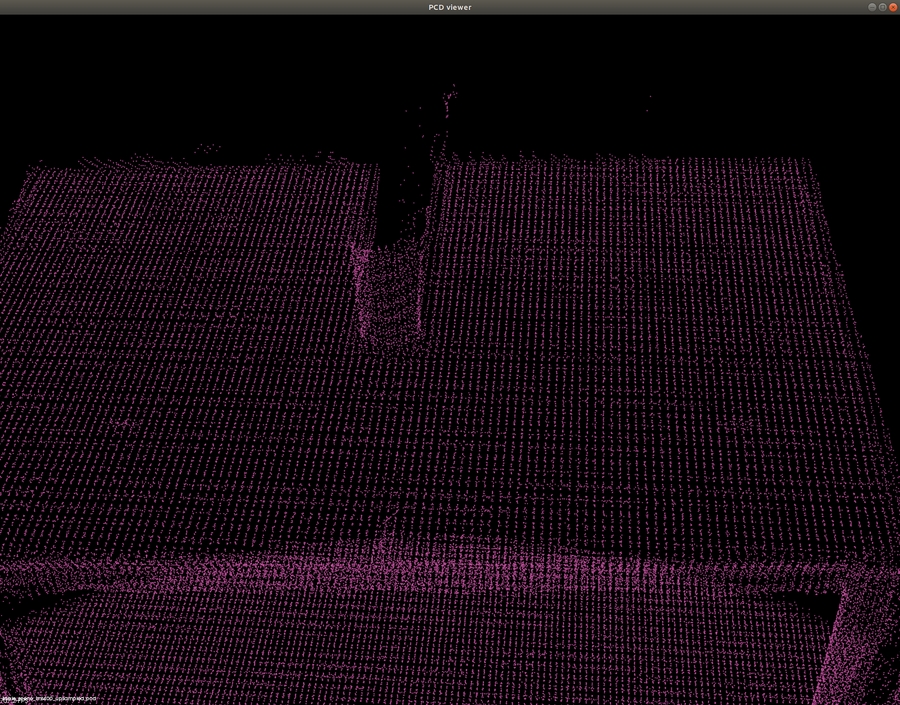
Task: Click the isolated point in the upper-right background
Action: (x=649, y=97)
